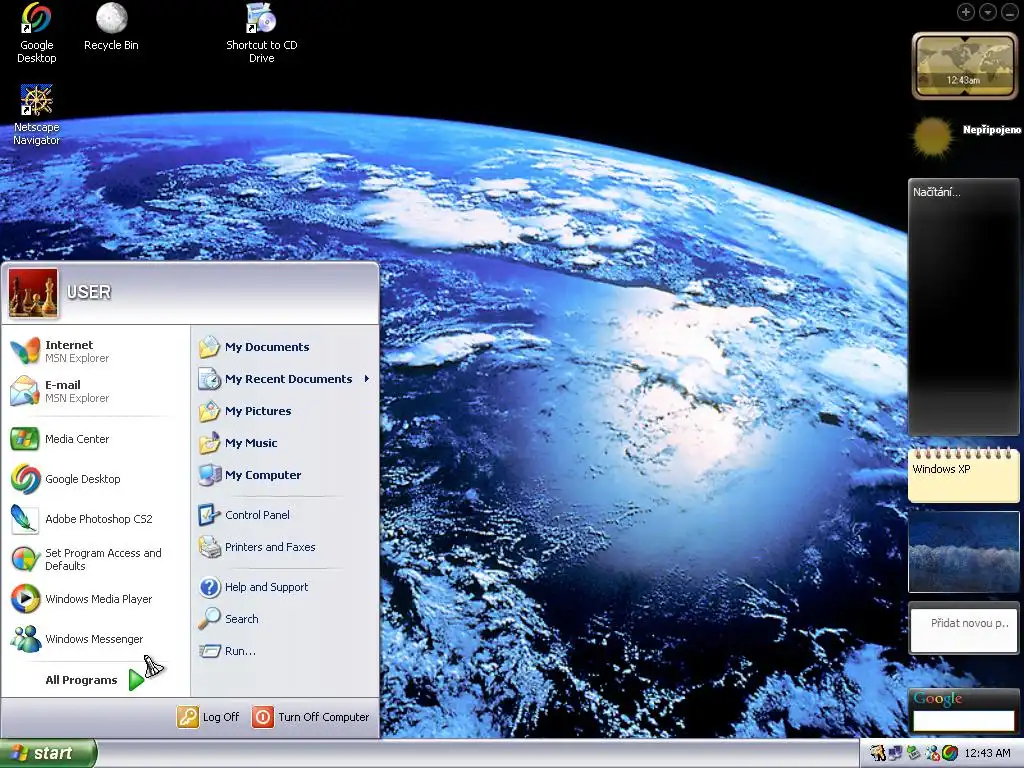
Task: Click the world map clock gadget
Action: [964, 66]
